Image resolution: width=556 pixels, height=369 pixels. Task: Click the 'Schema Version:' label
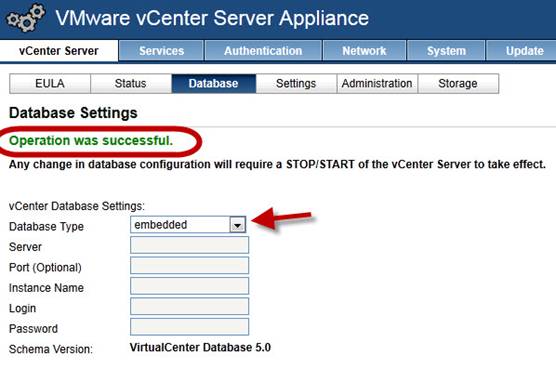pyautogui.click(x=51, y=349)
